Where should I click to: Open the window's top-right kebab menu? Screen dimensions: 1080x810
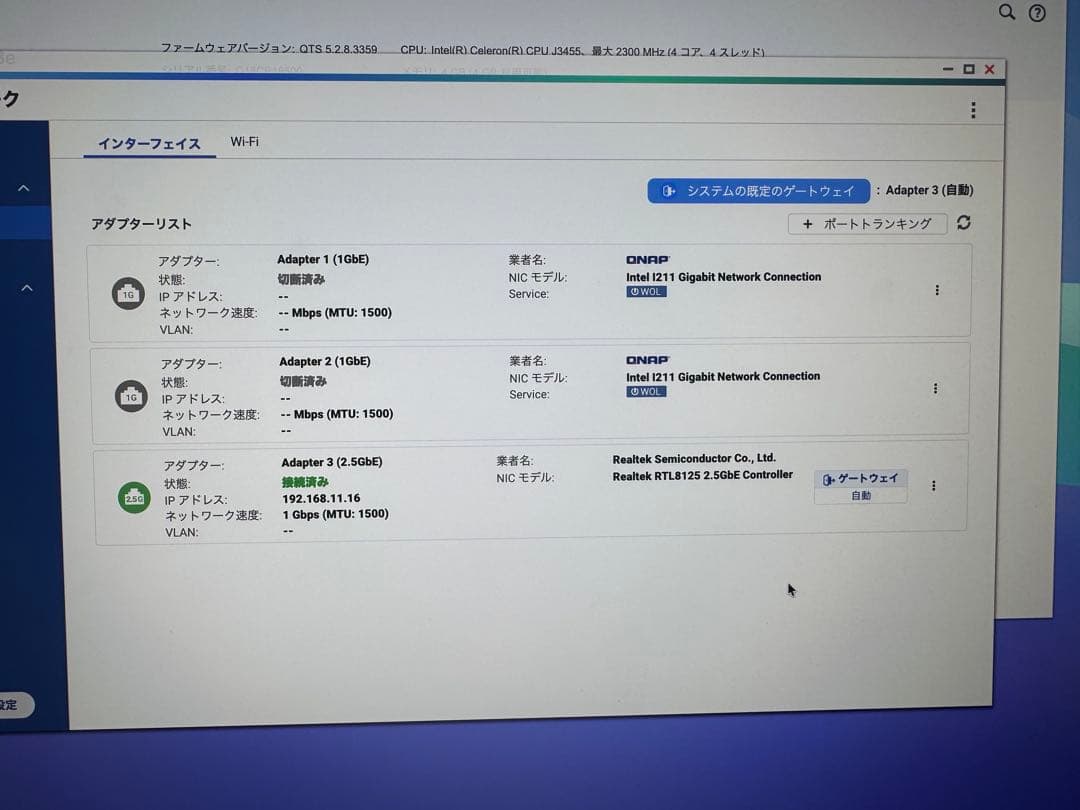tap(973, 110)
